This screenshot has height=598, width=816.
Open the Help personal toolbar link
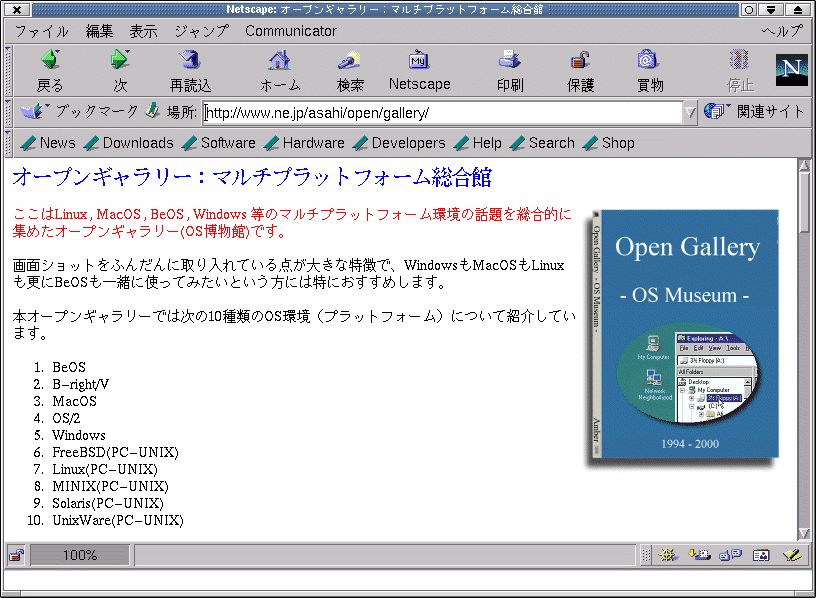pyautogui.click(x=478, y=143)
